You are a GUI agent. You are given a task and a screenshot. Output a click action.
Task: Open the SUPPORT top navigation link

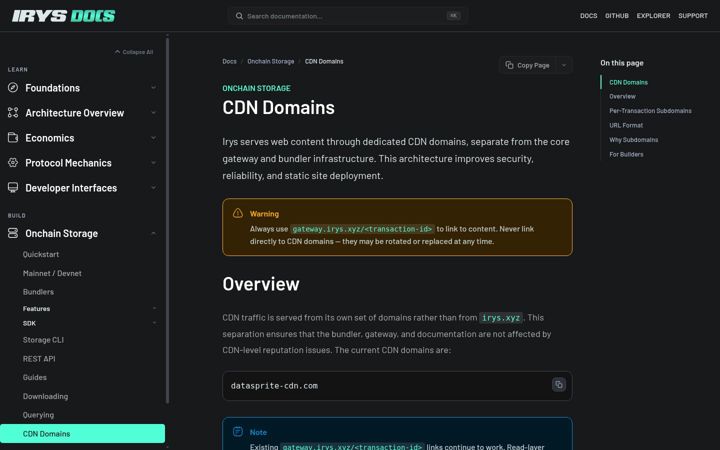(693, 16)
